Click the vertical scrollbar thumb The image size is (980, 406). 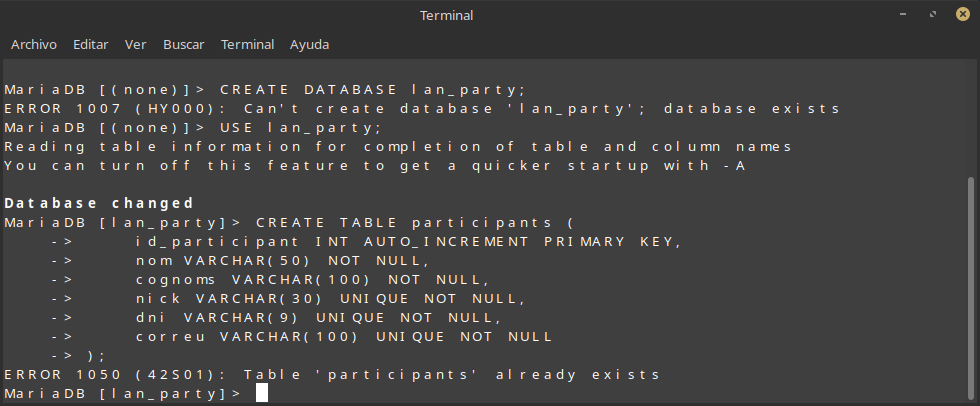(x=970, y=288)
